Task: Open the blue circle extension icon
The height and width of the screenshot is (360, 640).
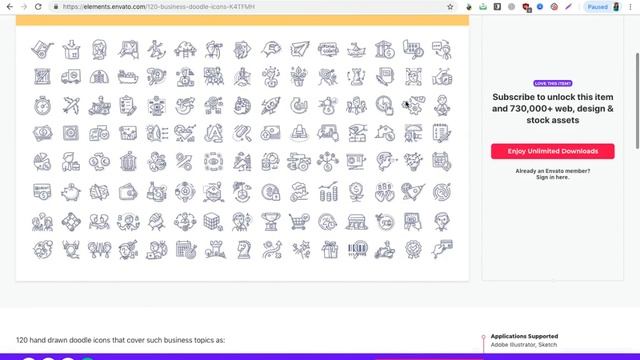Action: pos(540,7)
